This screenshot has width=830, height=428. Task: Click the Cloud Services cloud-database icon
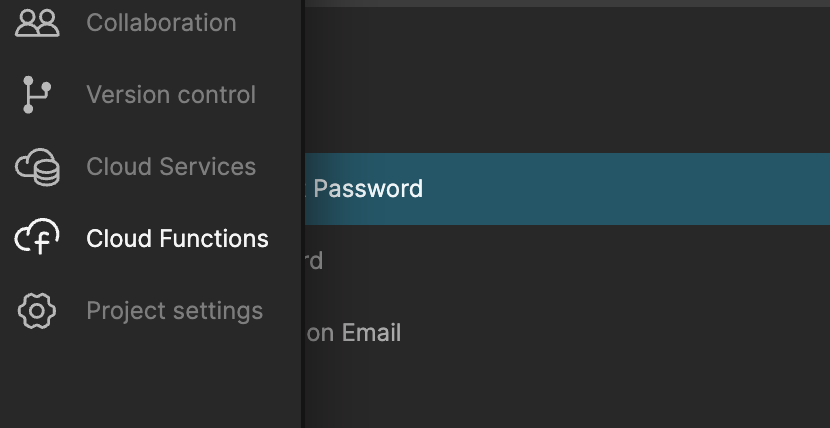tap(38, 167)
